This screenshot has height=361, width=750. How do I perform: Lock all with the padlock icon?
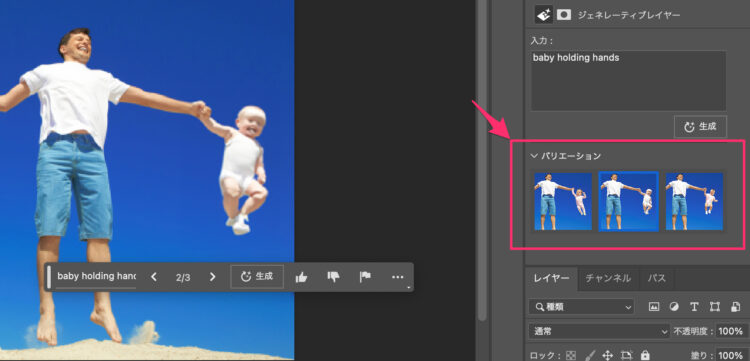point(645,355)
